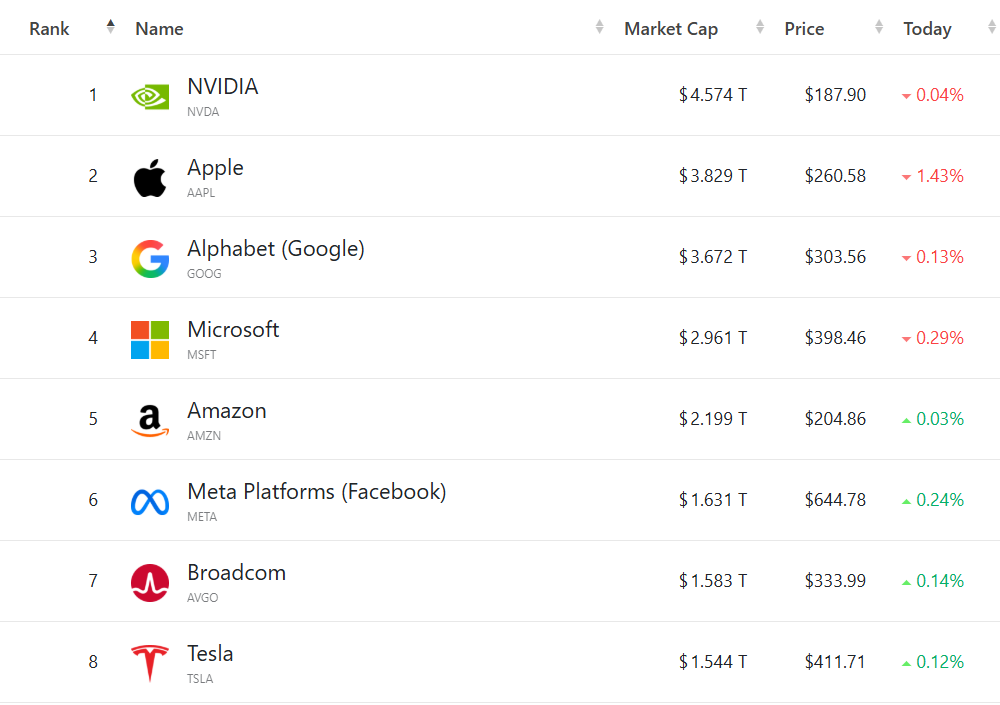Image resolution: width=1000 pixels, height=705 pixels.
Task: Sort table by Rank column arrows
Action: [x=111, y=28]
